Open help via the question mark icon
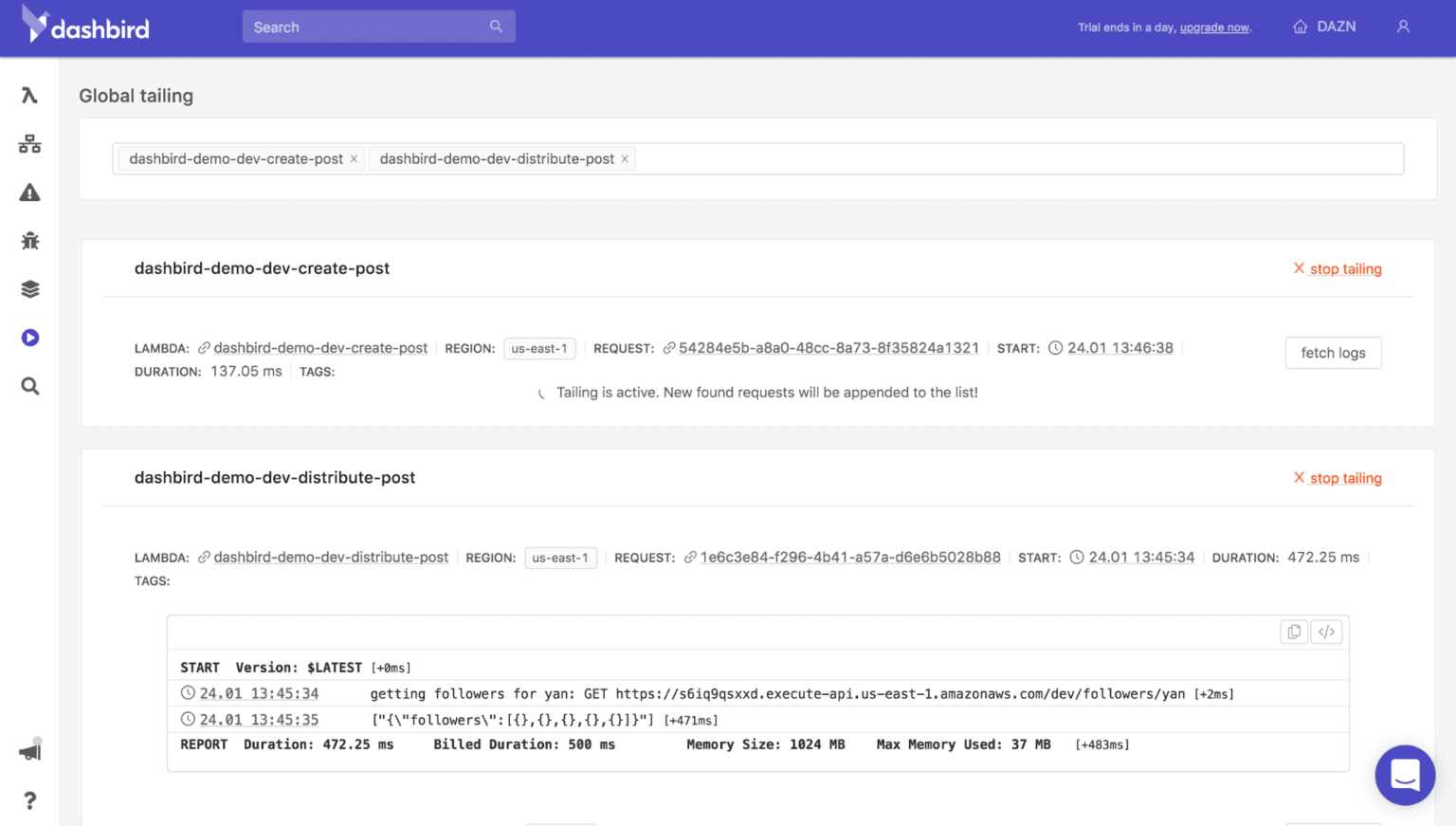The width and height of the screenshot is (1456, 826). [x=29, y=799]
